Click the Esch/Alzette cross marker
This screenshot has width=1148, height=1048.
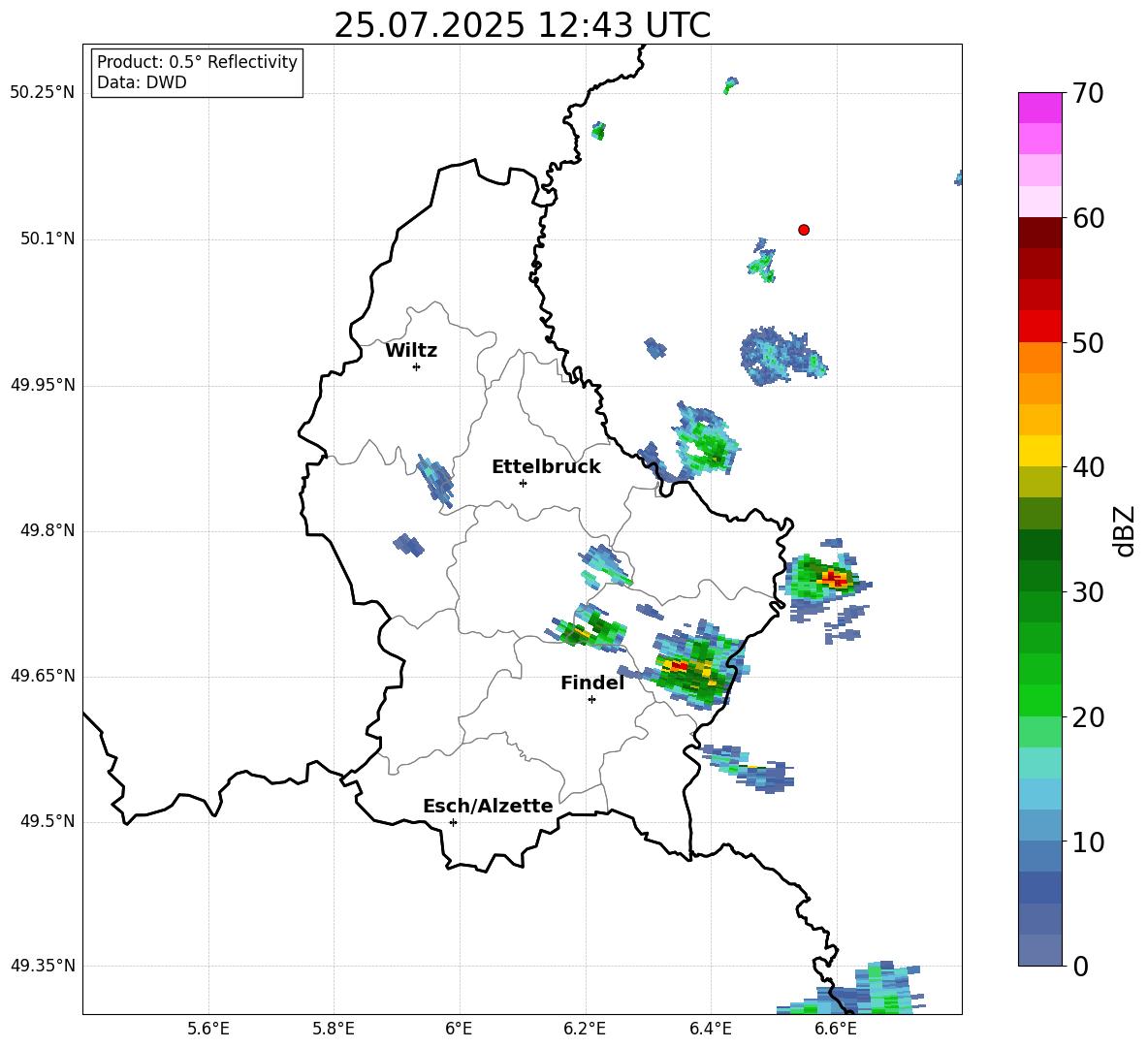click(x=453, y=822)
